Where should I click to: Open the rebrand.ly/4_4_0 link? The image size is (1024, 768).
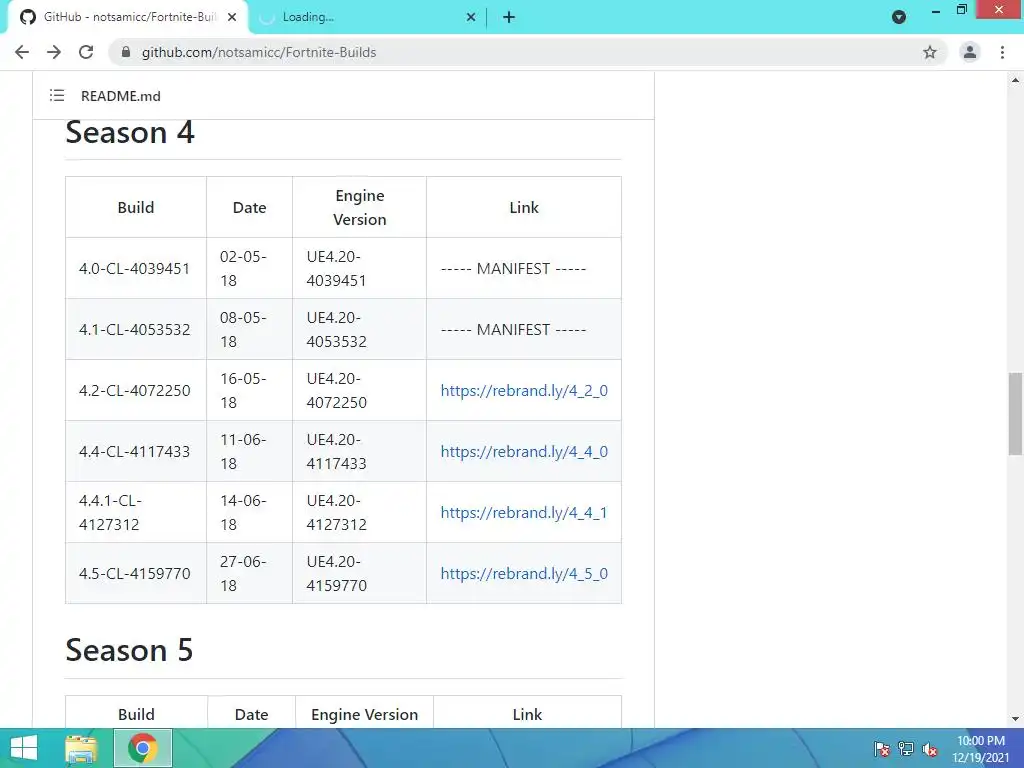pos(524,451)
